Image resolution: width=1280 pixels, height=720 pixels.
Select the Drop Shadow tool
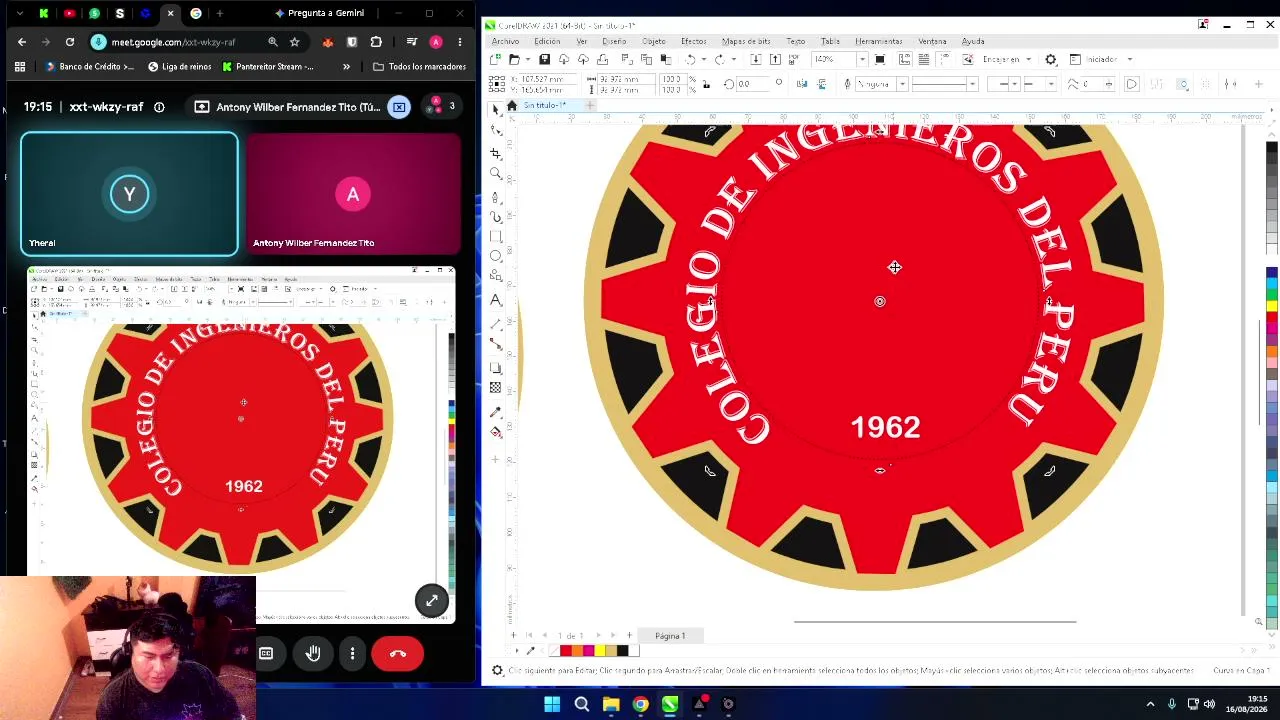coord(496,368)
